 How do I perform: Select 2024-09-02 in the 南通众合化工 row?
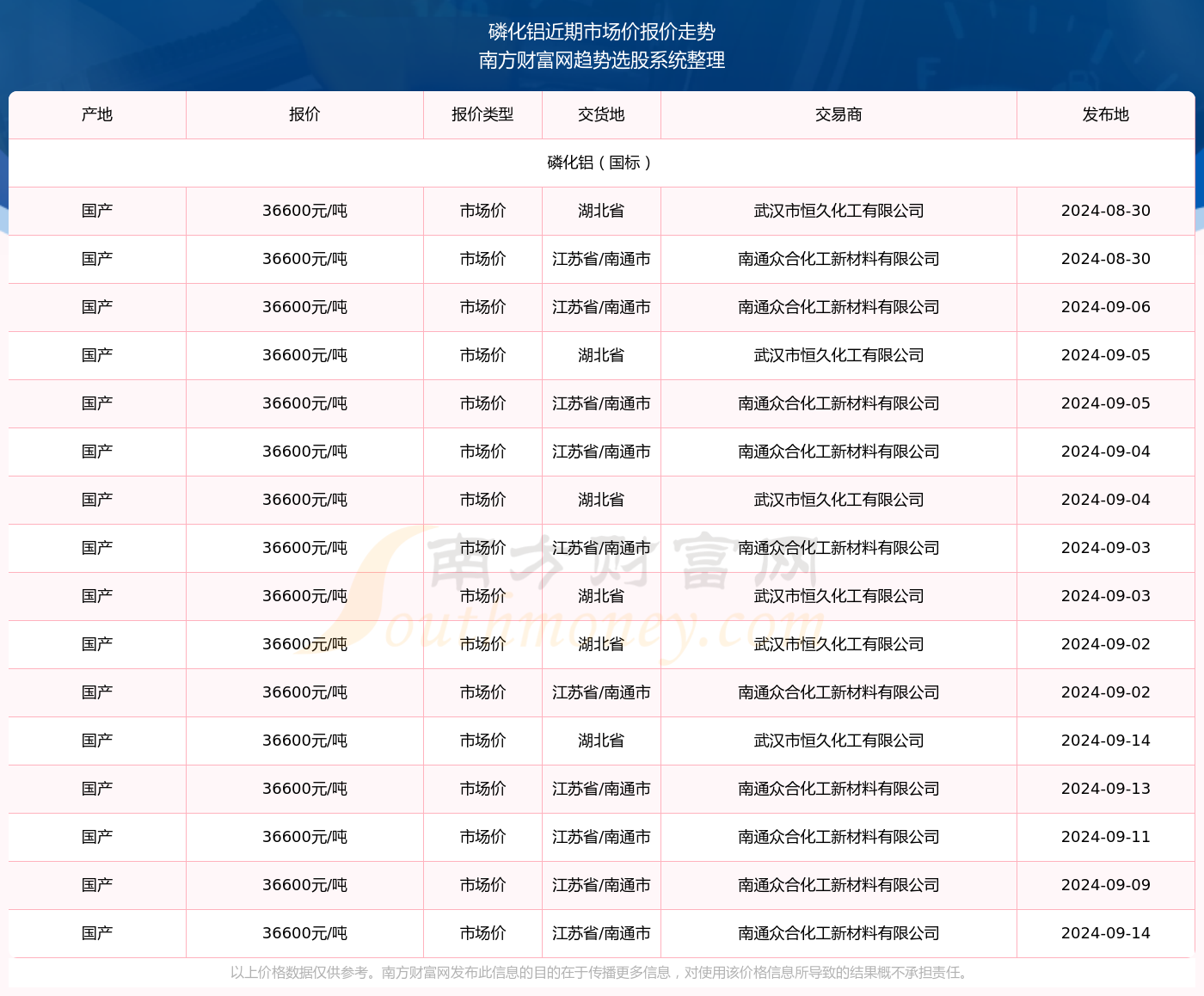point(1105,692)
